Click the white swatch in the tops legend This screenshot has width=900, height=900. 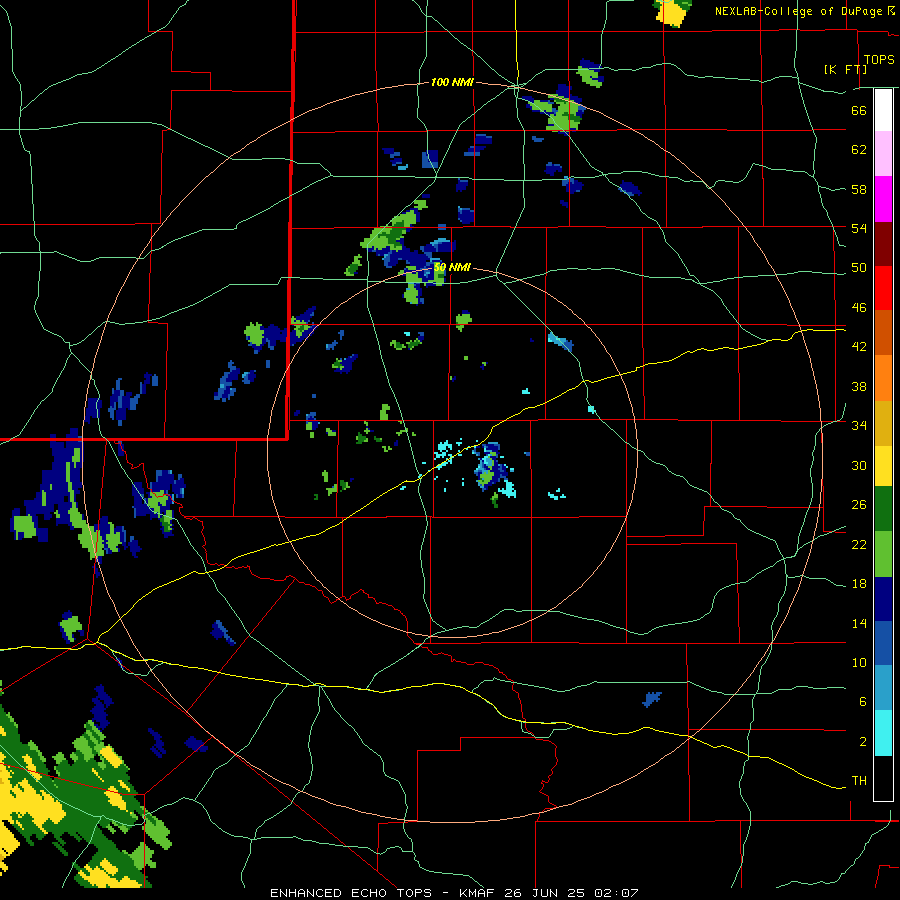(883, 110)
